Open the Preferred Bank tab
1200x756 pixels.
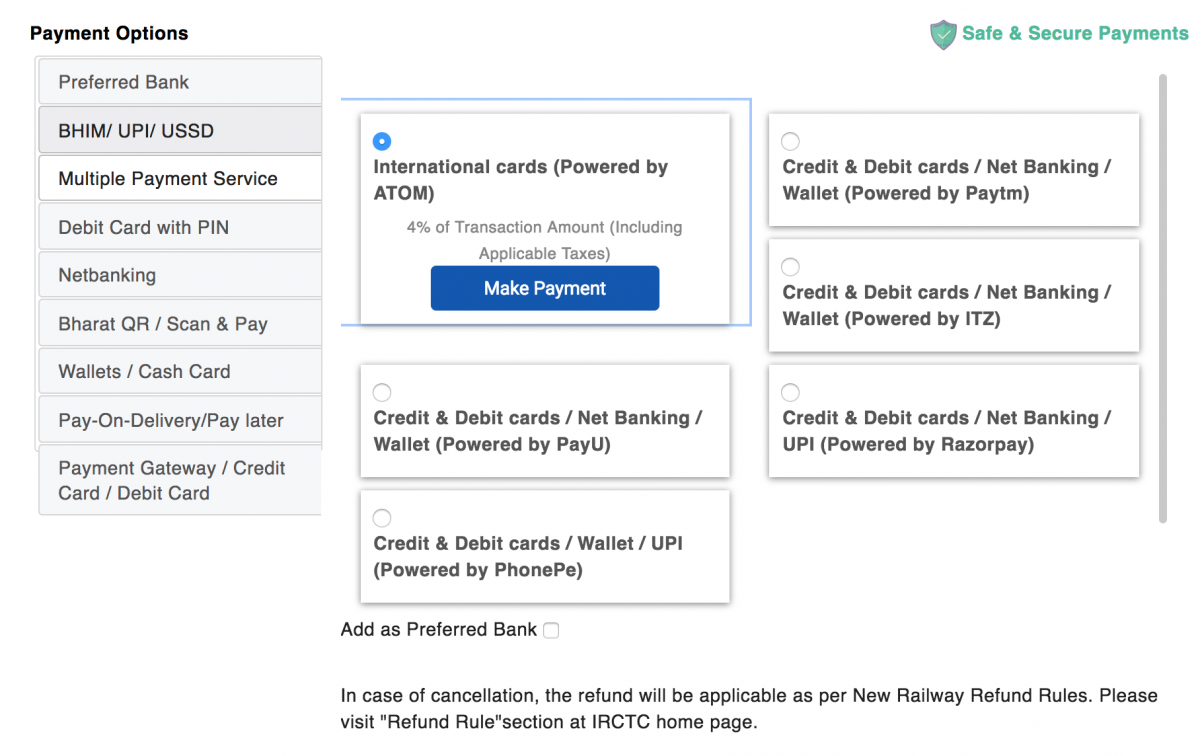pyautogui.click(x=180, y=82)
